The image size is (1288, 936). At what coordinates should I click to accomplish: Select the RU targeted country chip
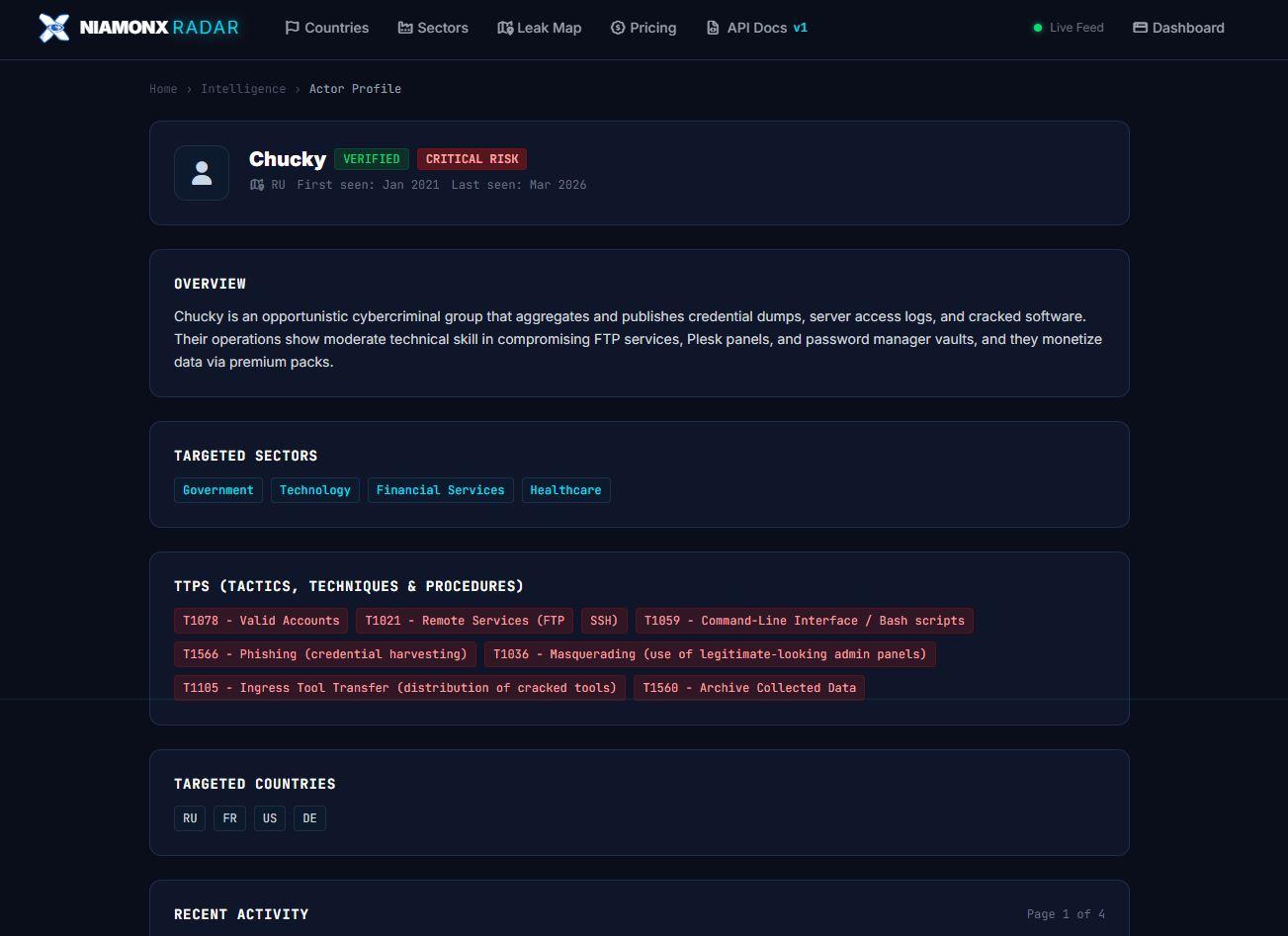pos(190,818)
